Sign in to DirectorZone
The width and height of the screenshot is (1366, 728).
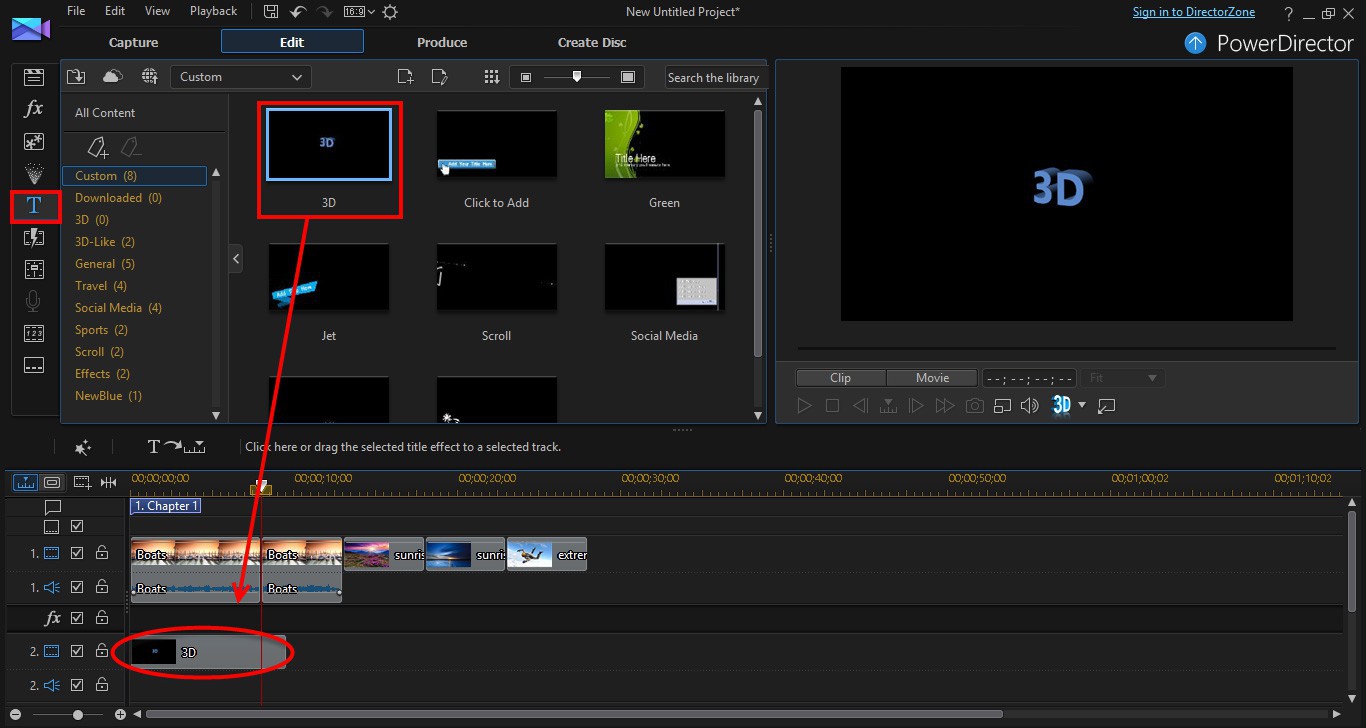(1194, 12)
